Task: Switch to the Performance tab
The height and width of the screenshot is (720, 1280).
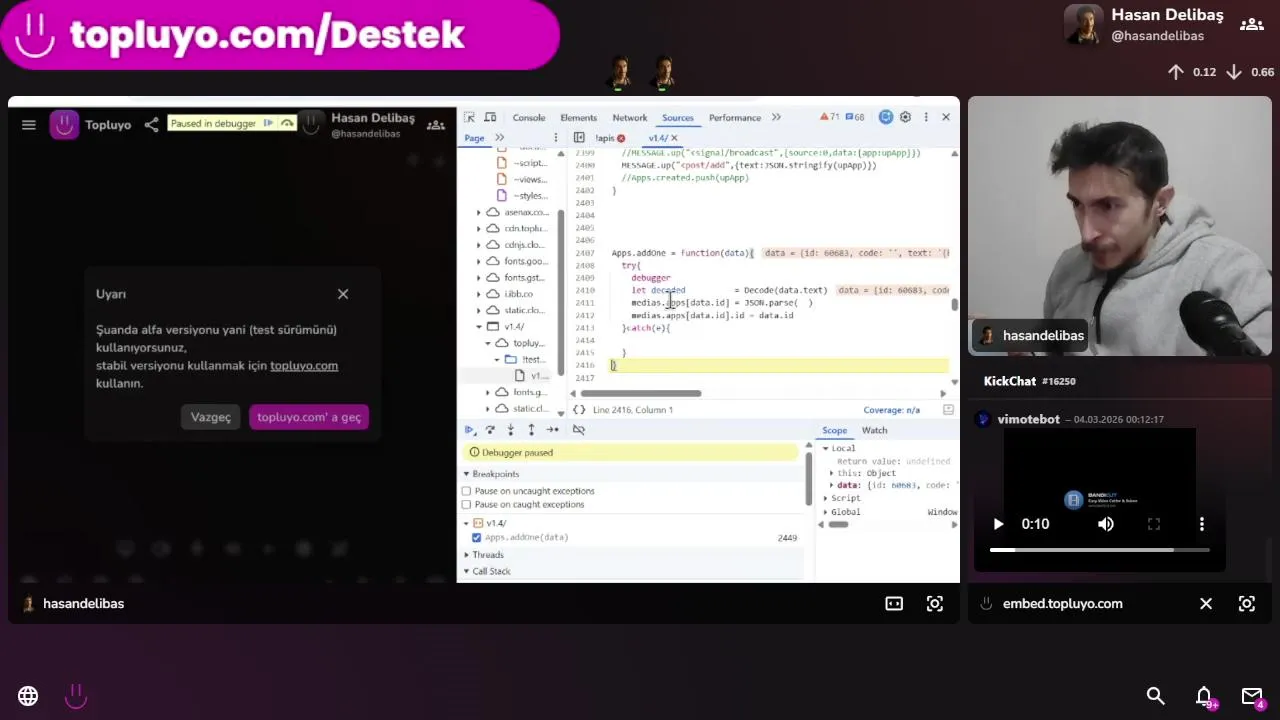Action: [735, 118]
